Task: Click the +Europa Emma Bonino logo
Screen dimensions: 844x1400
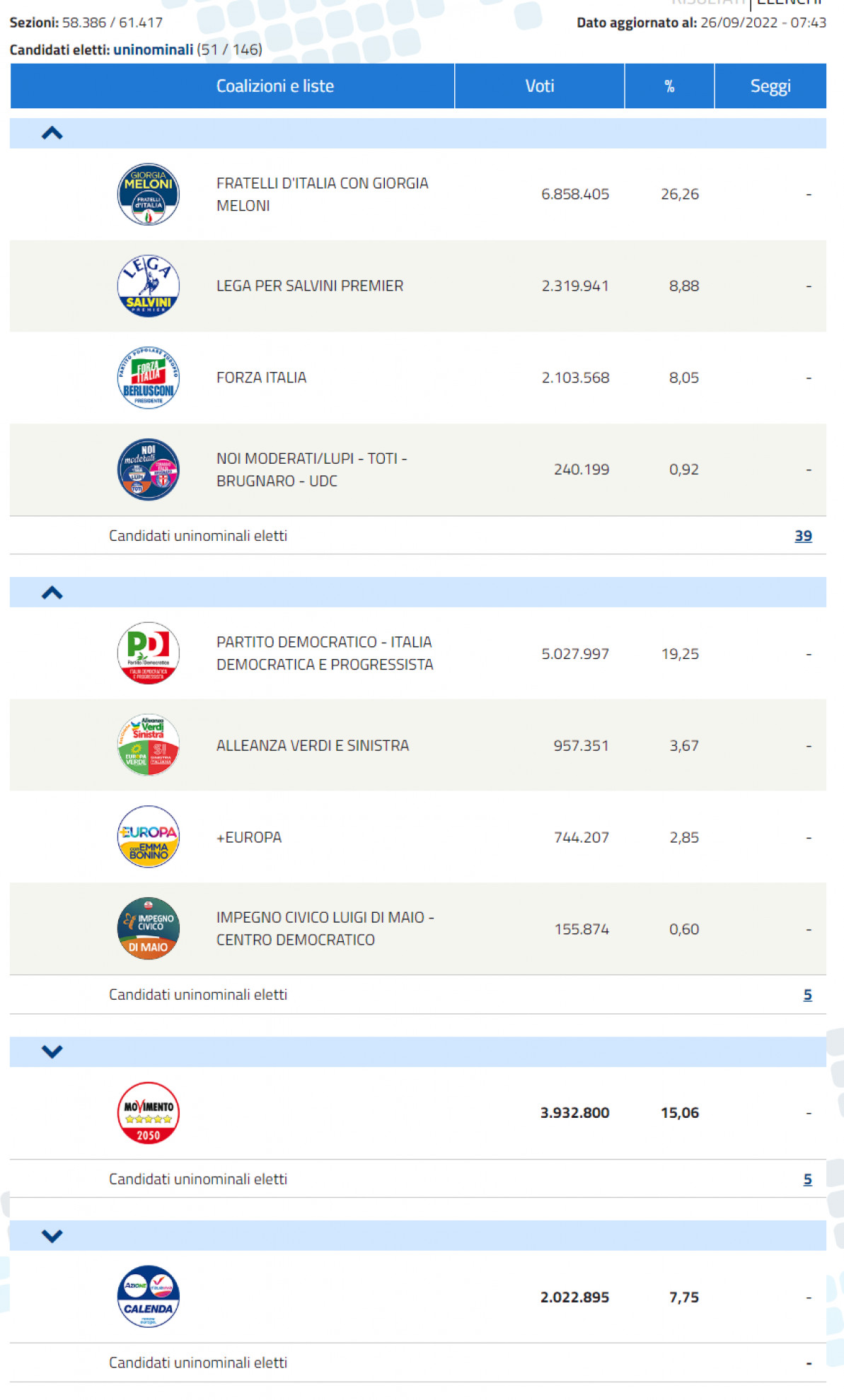Action: tap(148, 837)
